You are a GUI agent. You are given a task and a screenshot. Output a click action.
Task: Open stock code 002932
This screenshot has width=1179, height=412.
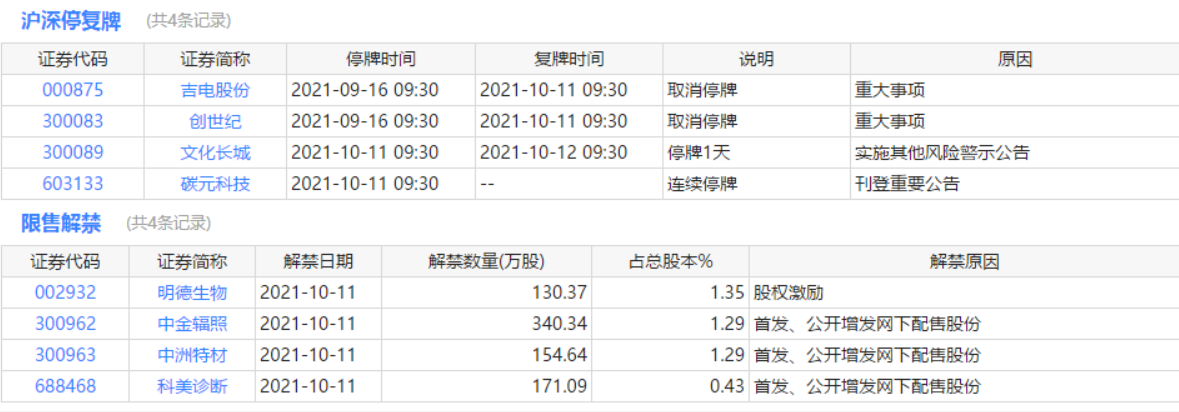pyautogui.click(x=65, y=293)
